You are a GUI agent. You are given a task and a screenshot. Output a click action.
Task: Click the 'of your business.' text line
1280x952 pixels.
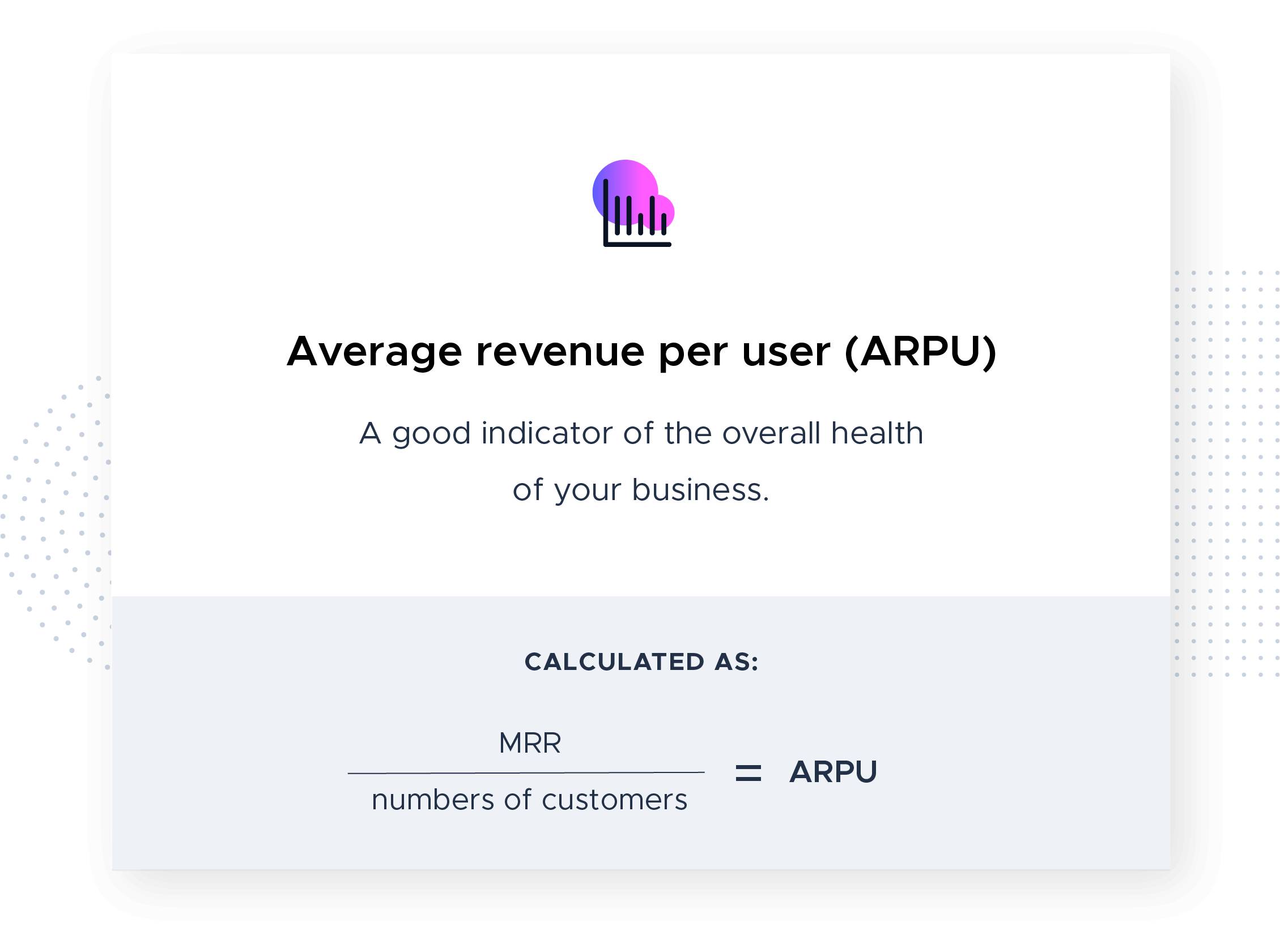tap(641, 489)
